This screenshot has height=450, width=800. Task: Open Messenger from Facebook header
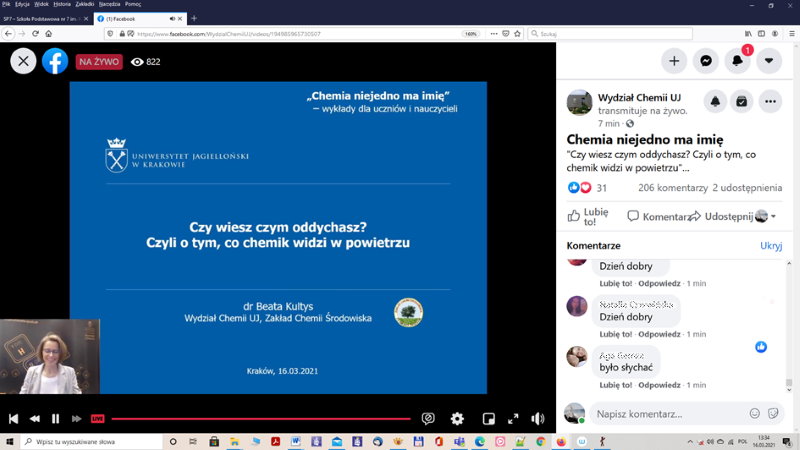[x=706, y=61]
